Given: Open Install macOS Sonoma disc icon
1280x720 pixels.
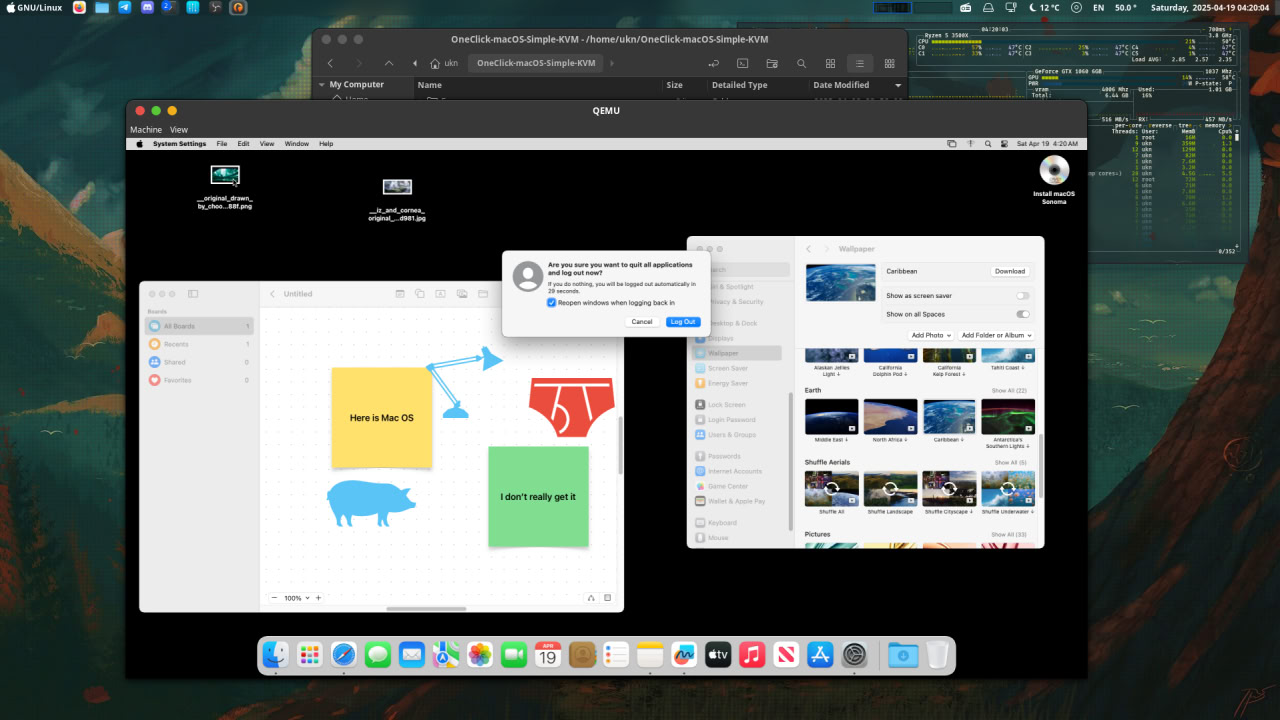Looking at the screenshot, I should pos(1054,171).
